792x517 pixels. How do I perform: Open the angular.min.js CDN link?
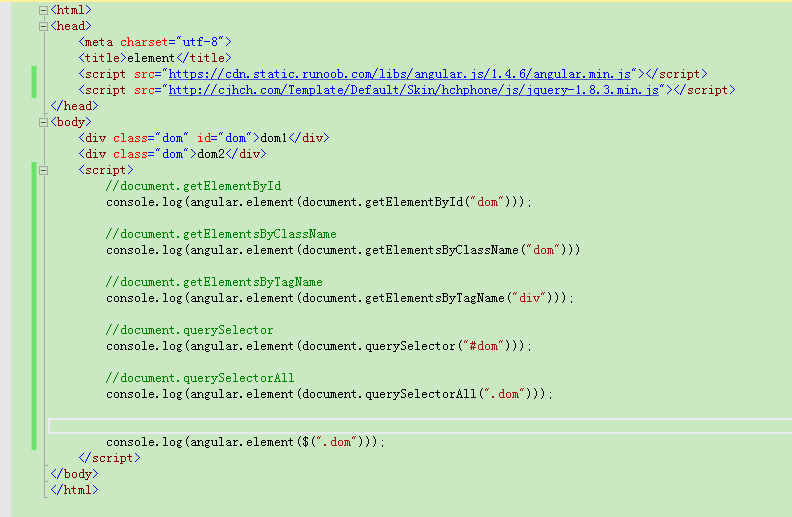point(400,74)
